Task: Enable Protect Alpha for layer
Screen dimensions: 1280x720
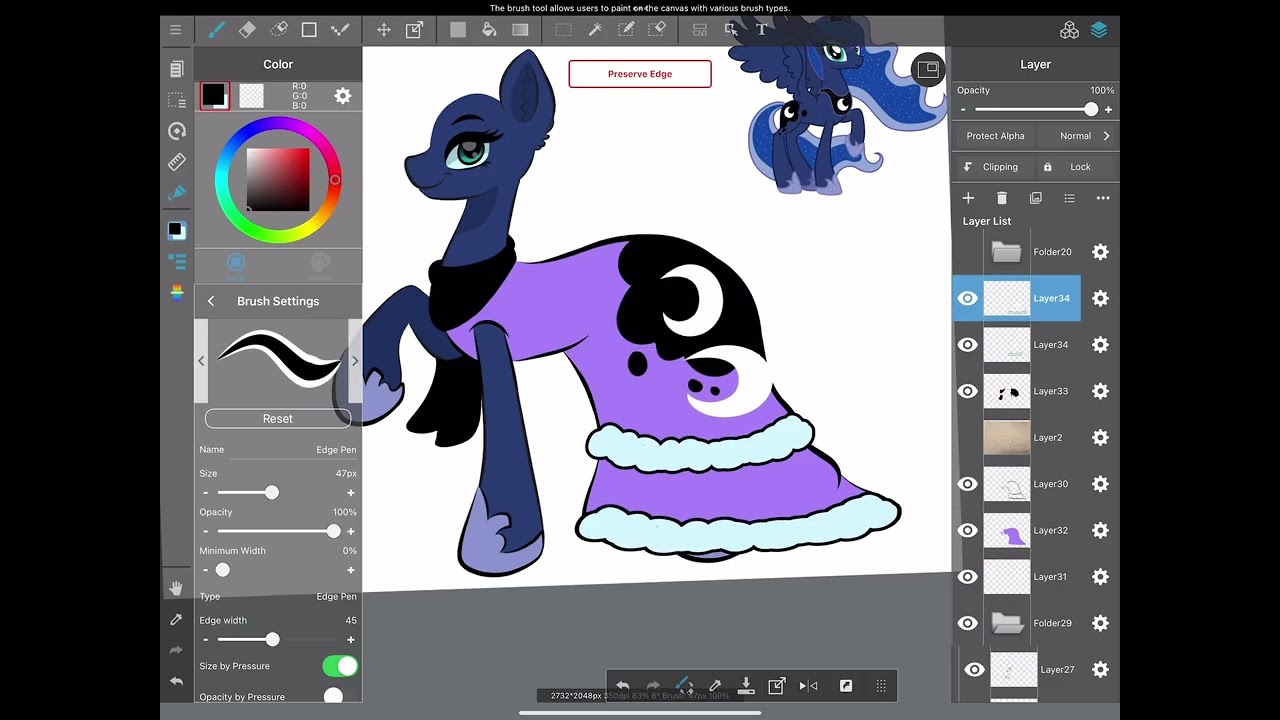Action: click(x=995, y=136)
